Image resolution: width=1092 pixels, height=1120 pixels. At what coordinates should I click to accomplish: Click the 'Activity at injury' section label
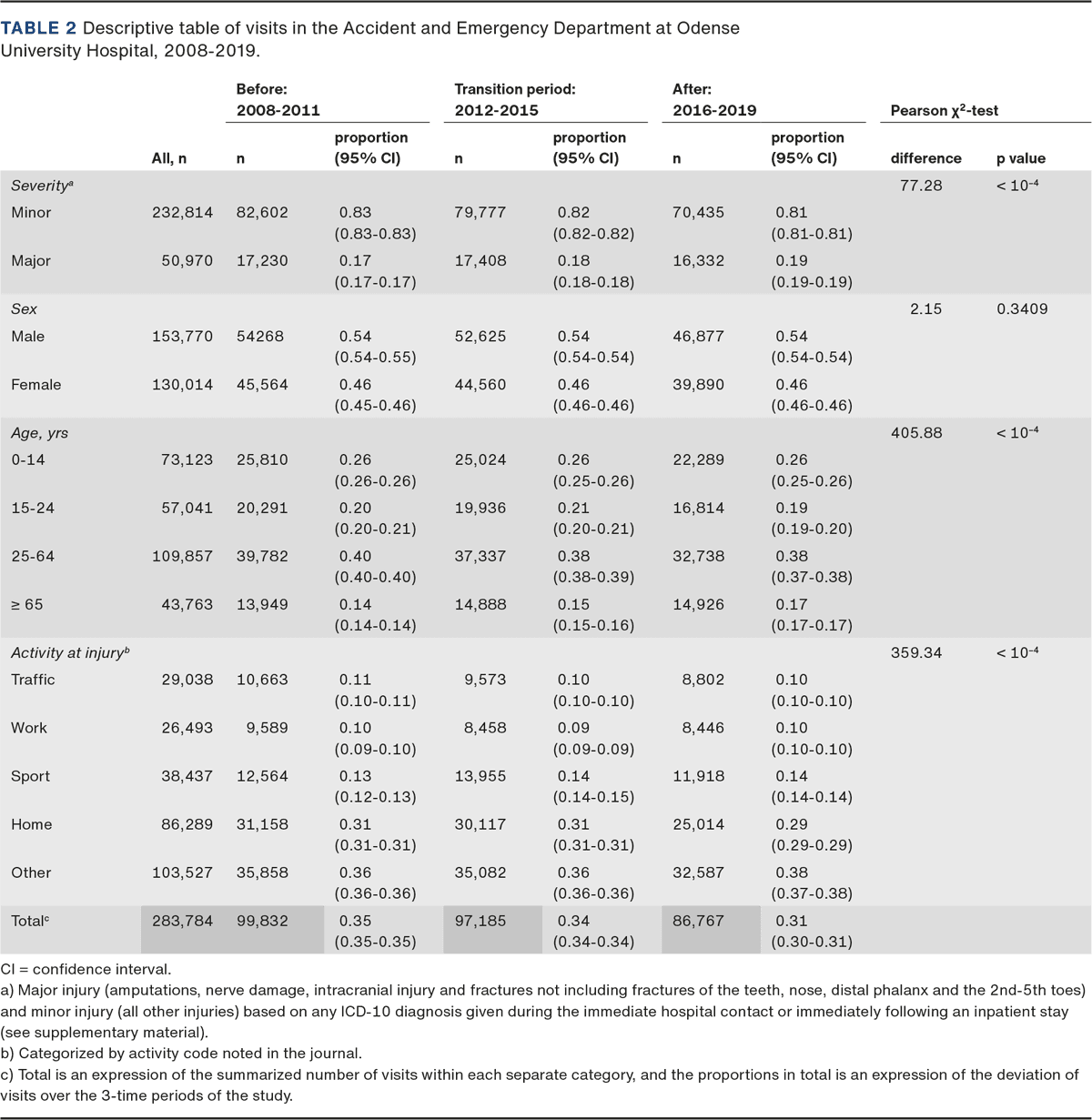click(x=70, y=653)
